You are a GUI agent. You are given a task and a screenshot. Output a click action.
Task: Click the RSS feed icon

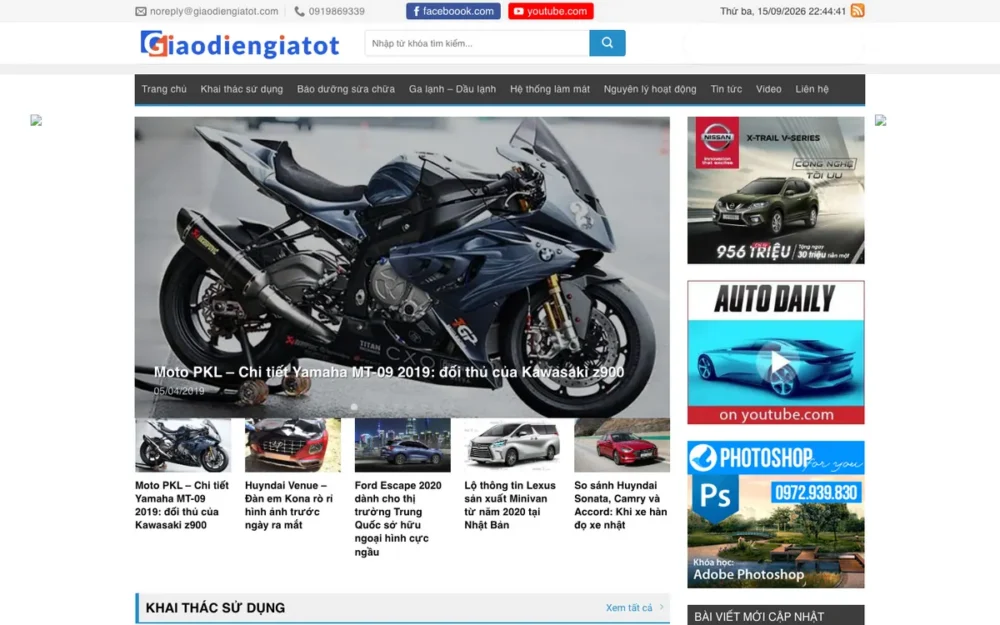pyautogui.click(x=857, y=11)
